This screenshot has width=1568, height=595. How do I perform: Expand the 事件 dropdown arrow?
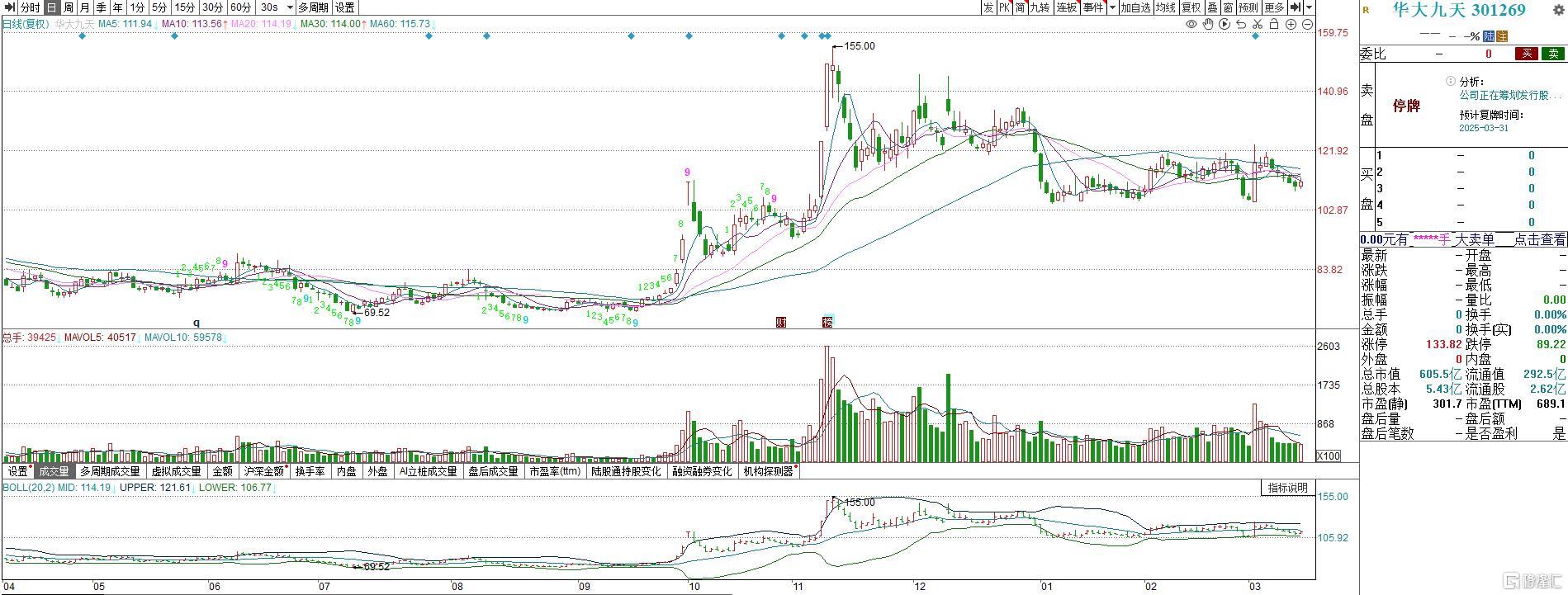point(1112,7)
